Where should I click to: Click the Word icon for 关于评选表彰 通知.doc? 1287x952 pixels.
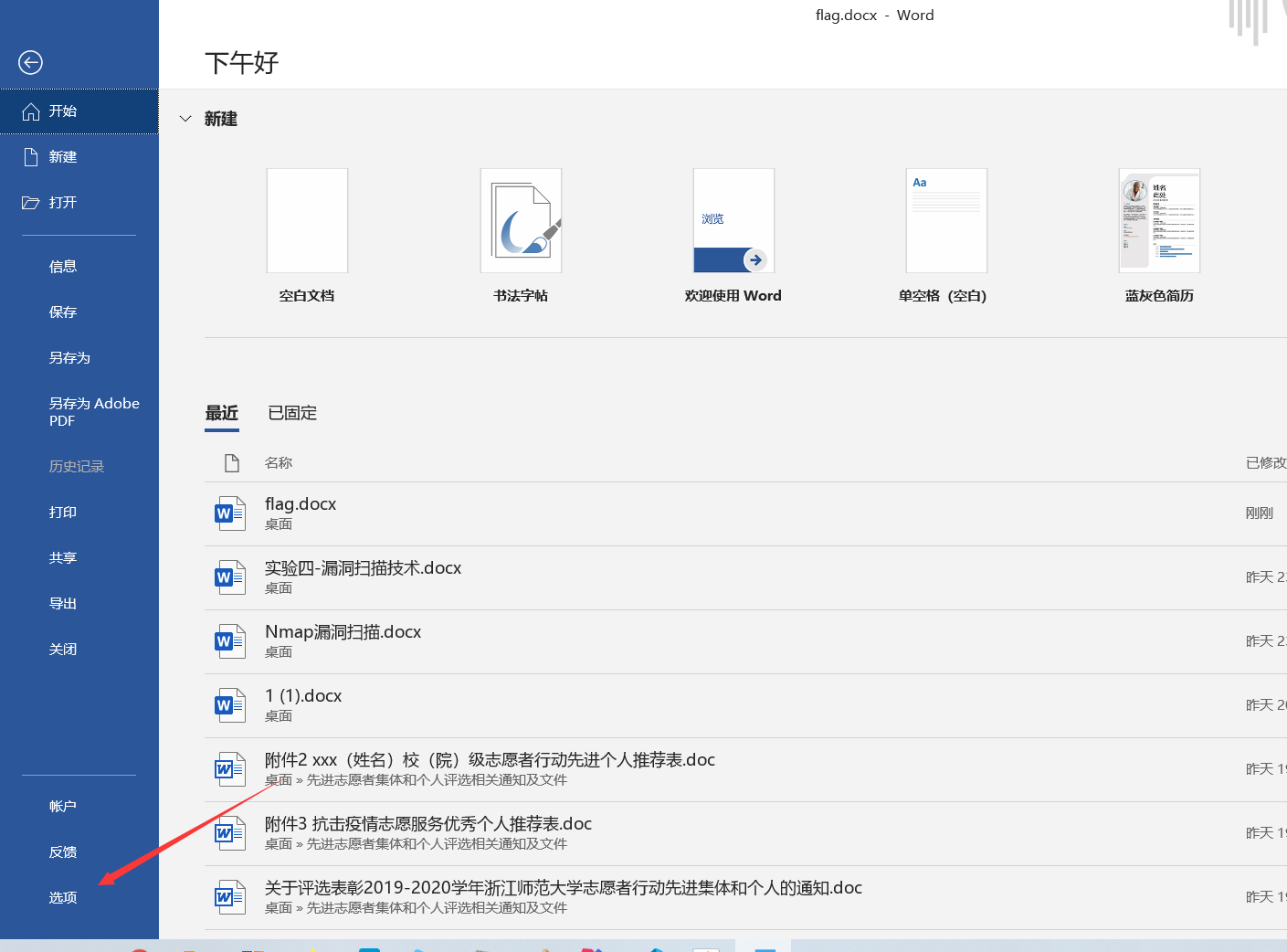pyautogui.click(x=229, y=897)
